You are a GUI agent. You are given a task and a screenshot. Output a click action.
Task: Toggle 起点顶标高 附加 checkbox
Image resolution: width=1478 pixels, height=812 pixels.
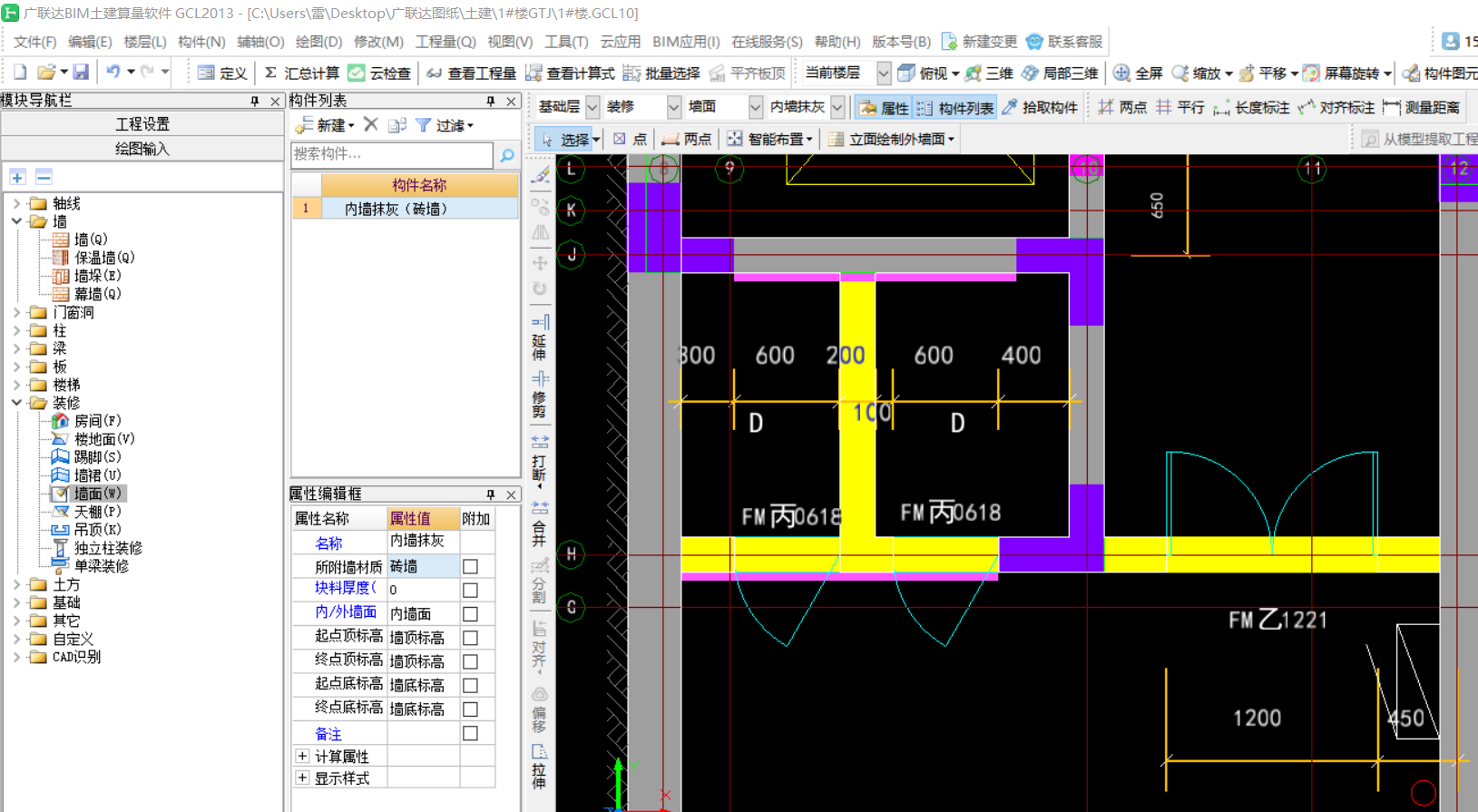(x=470, y=638)
